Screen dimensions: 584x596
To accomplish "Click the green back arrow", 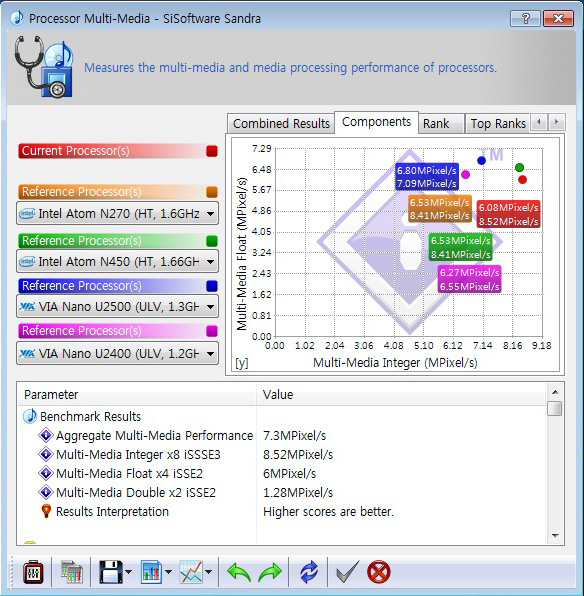I will point(239,572).
